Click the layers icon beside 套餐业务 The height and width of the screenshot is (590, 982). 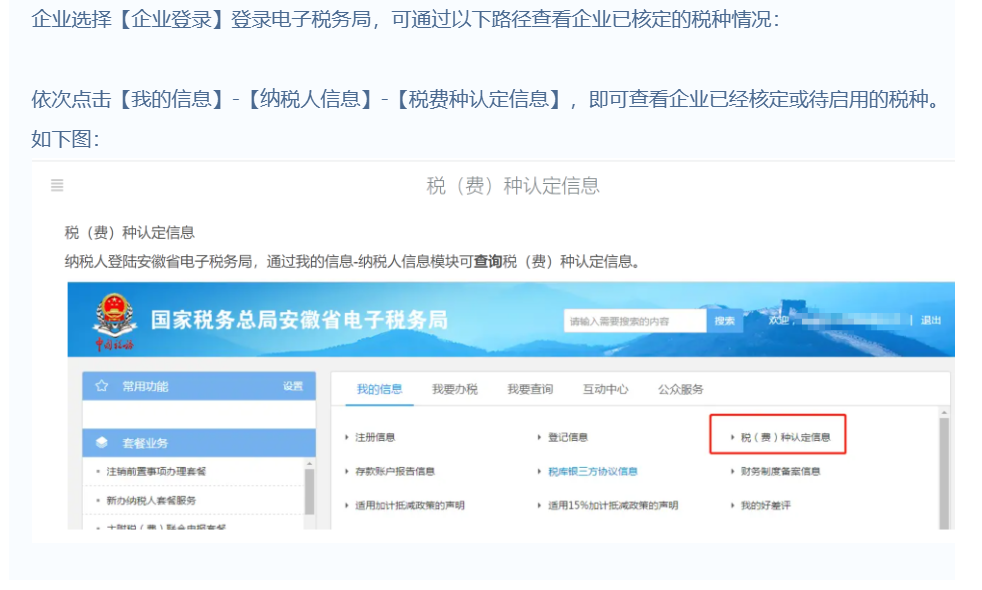101,442
